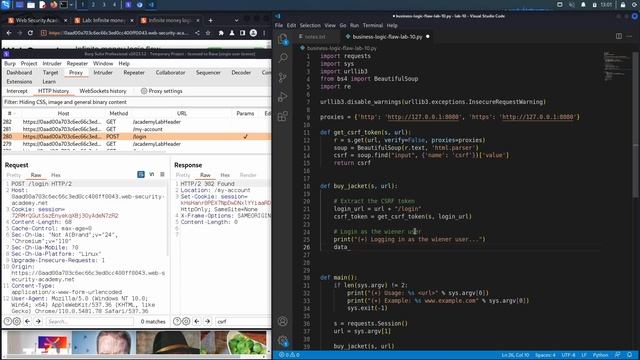Bookmark the page with the star icon
This screenshot has width=640, height=360.
pos(208,33)
